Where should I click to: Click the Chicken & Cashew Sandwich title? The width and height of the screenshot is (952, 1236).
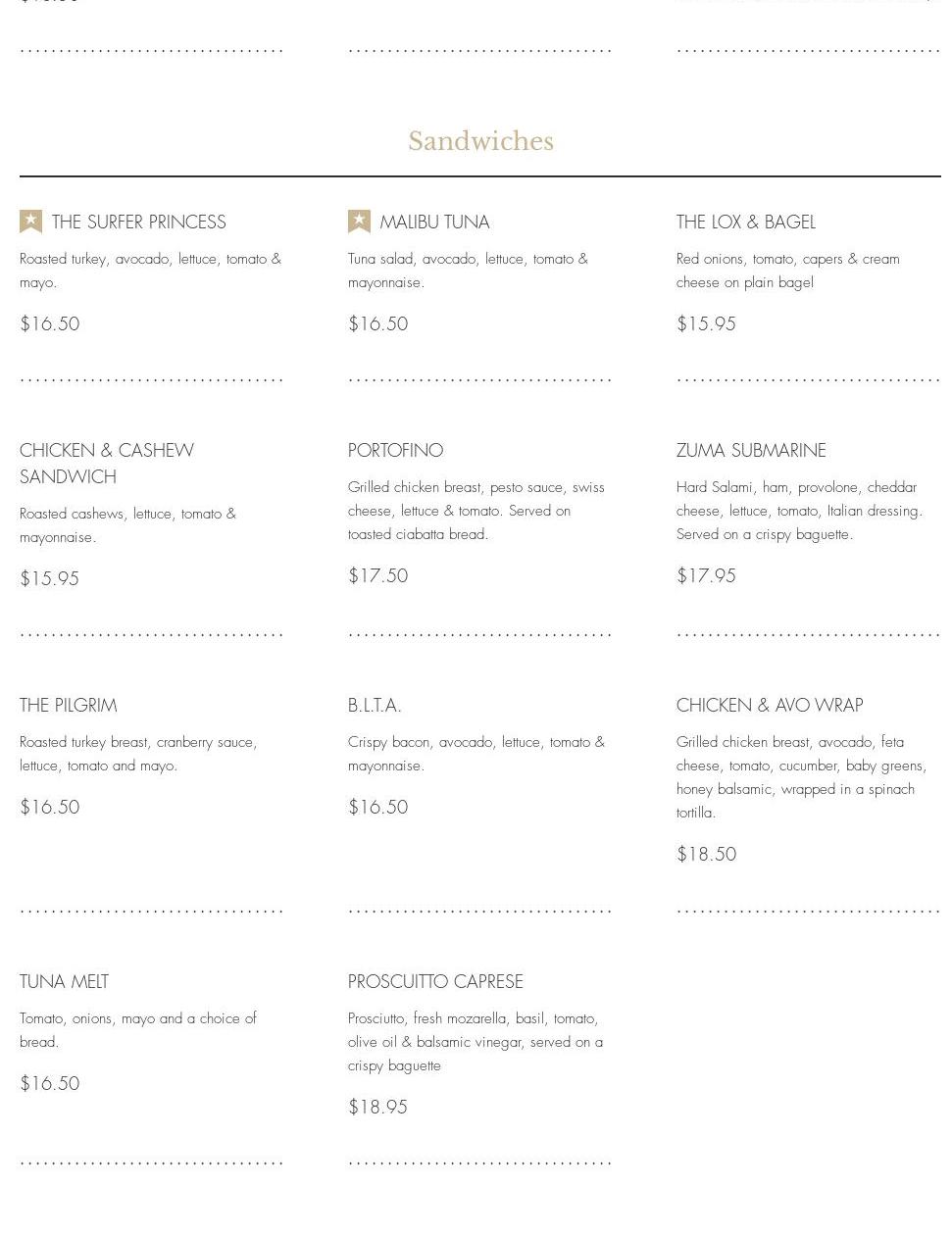(x=107, y=464)
